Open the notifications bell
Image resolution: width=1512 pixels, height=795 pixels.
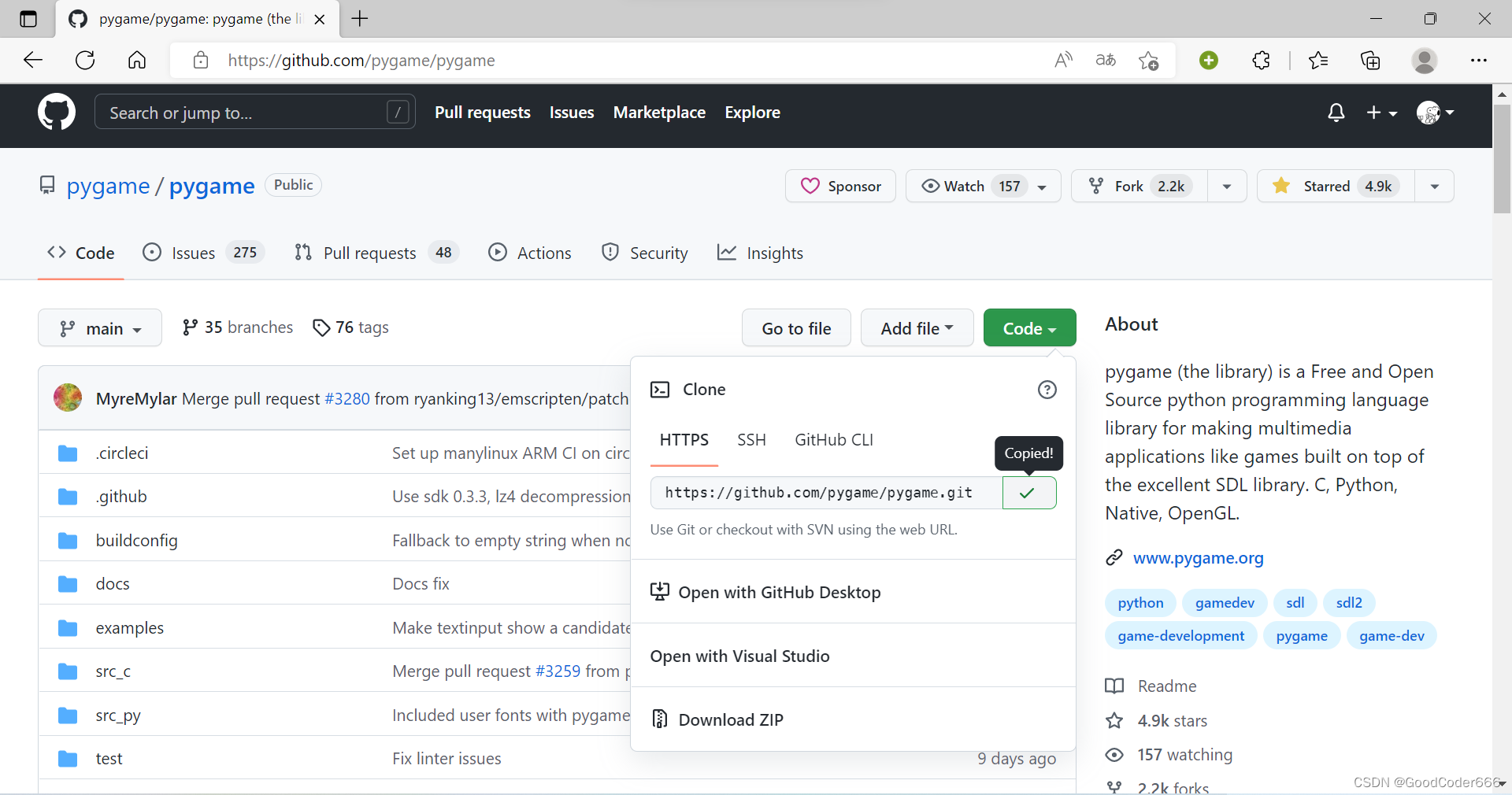click(1336, 113)
